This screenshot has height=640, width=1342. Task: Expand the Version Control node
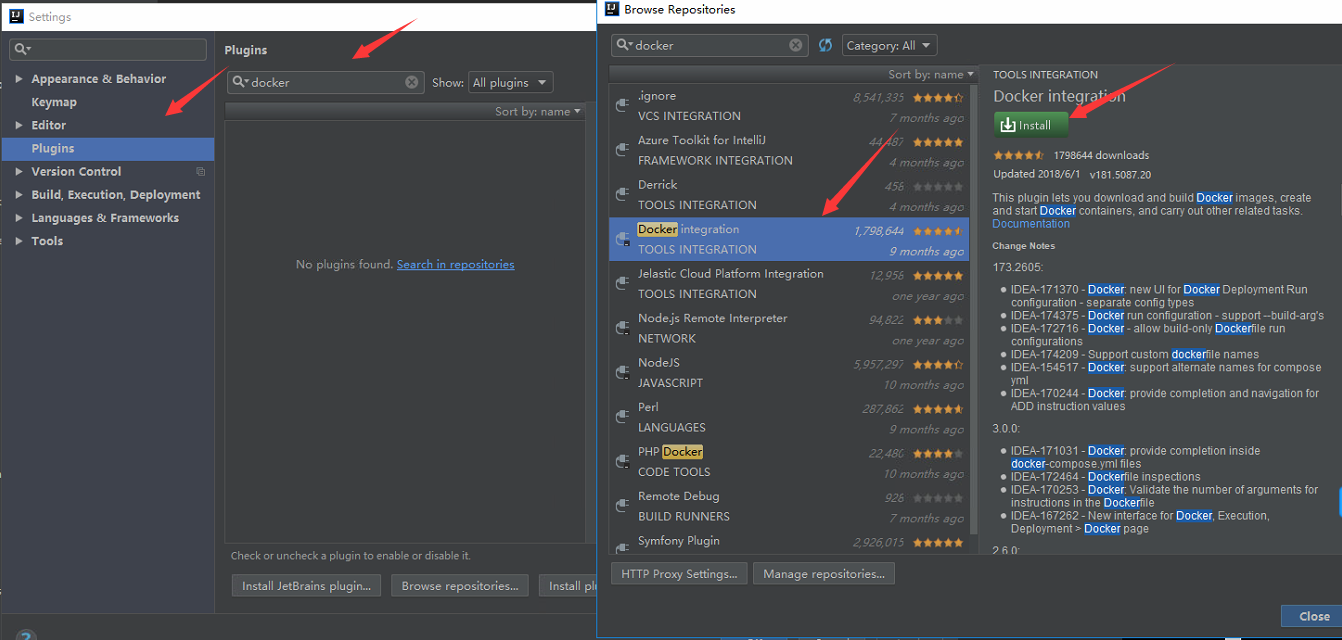(19, 172)
